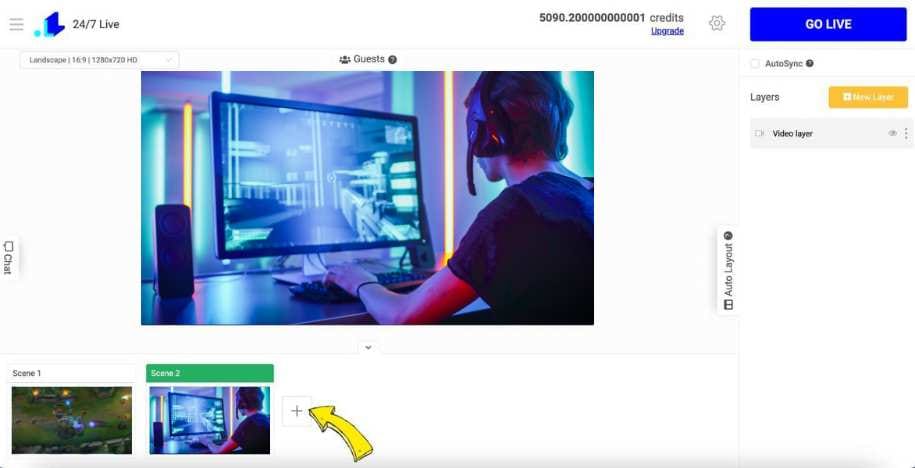The height and width of the screenshot is (468, 915).
Task: Click the Video layer camera icon
Action: [x=759, y=134]
